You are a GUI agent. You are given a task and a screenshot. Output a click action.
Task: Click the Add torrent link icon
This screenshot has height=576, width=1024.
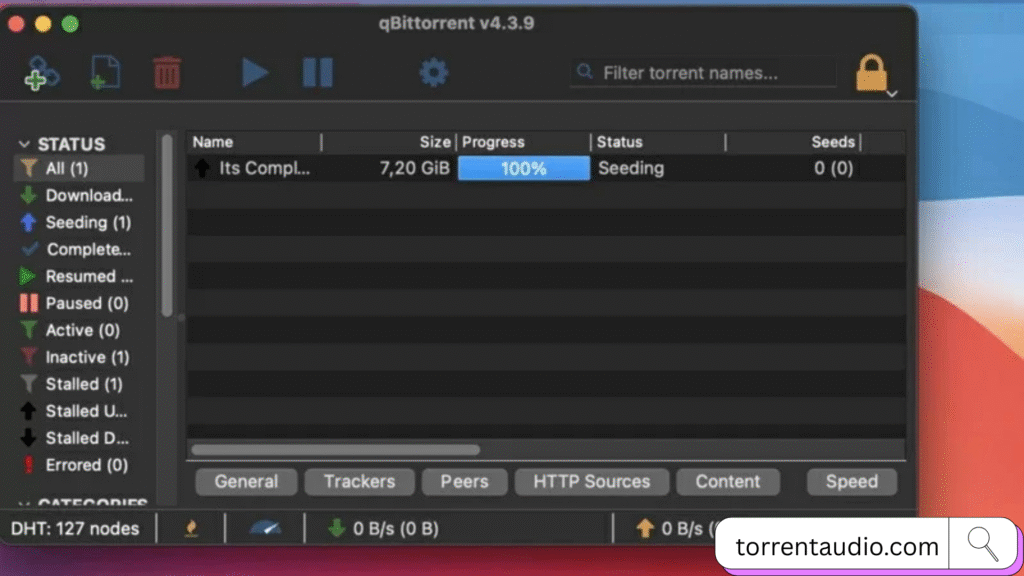tap(41, 73)
